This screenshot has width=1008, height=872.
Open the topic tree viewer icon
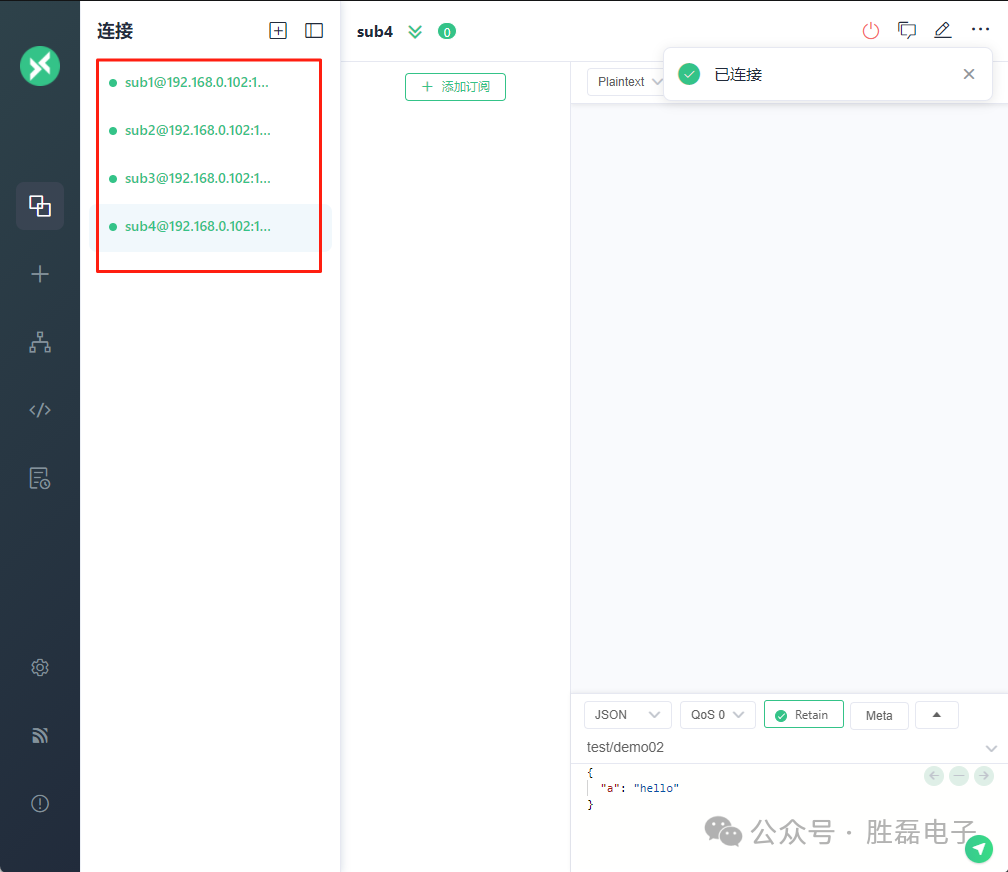pos(40,342)
